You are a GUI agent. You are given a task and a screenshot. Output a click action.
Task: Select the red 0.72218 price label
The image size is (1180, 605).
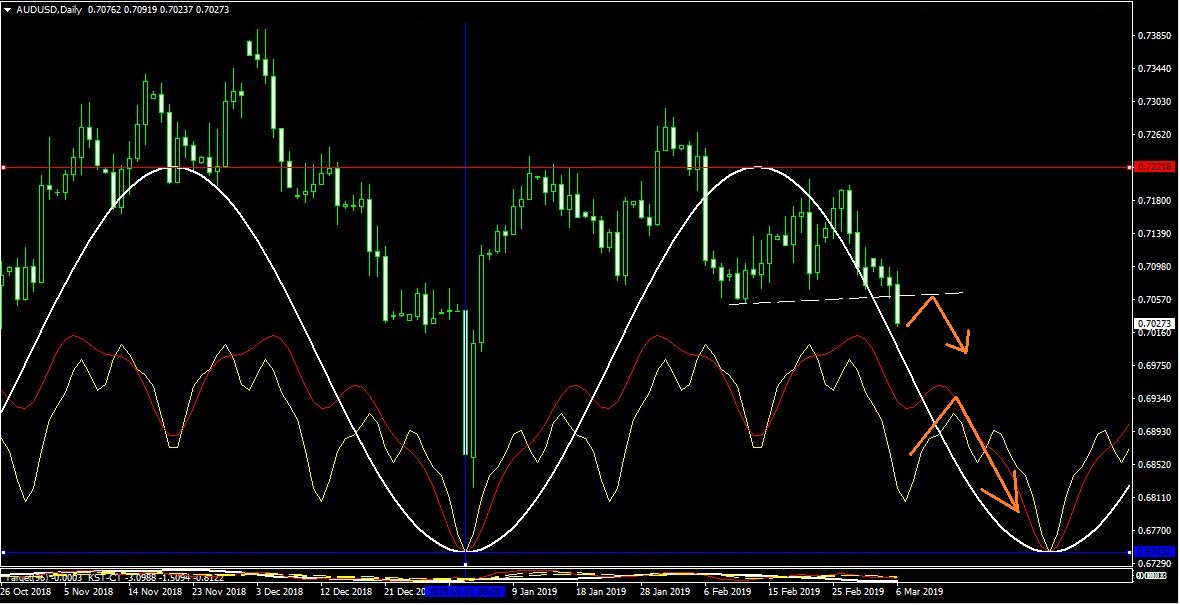1155,167
